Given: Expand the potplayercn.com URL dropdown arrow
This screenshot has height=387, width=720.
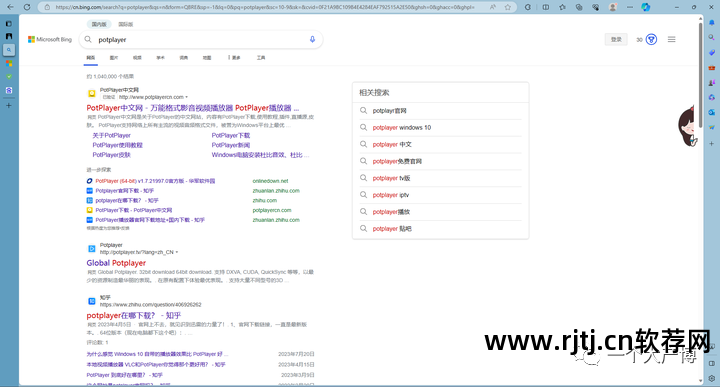Looking at the screenshot, I should click(186, 97).
